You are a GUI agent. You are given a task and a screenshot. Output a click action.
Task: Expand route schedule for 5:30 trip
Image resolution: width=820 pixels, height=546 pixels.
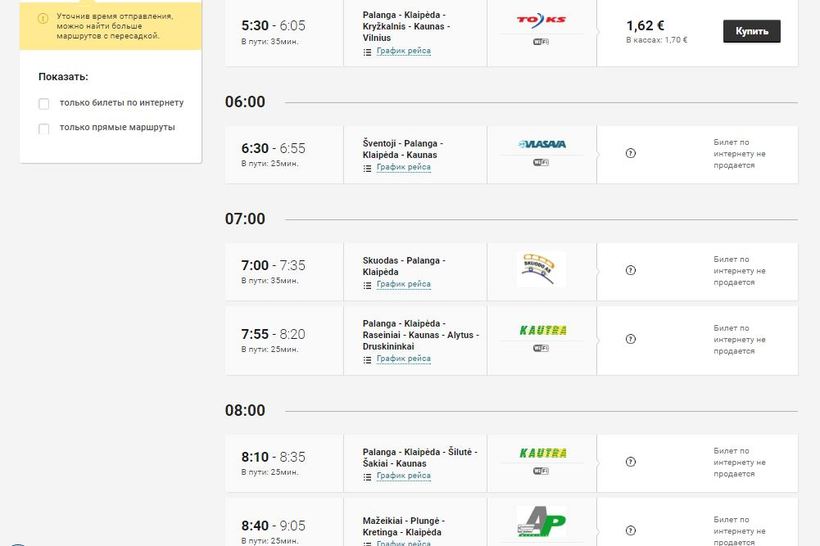coord(403,50)
